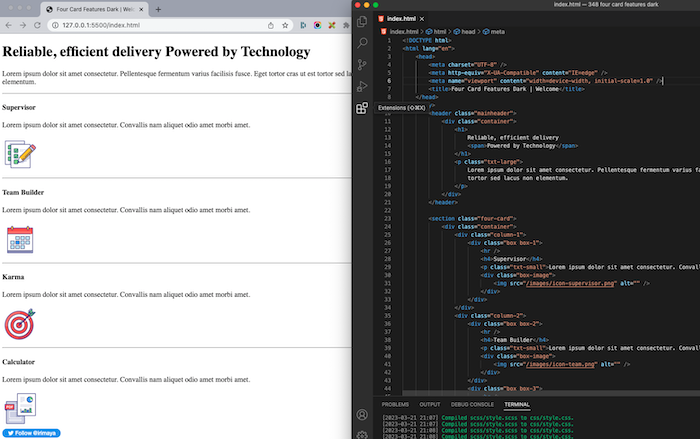Open the Chrome Extensions puzzle menu
The image size is (700, 439).
[346, 25]
